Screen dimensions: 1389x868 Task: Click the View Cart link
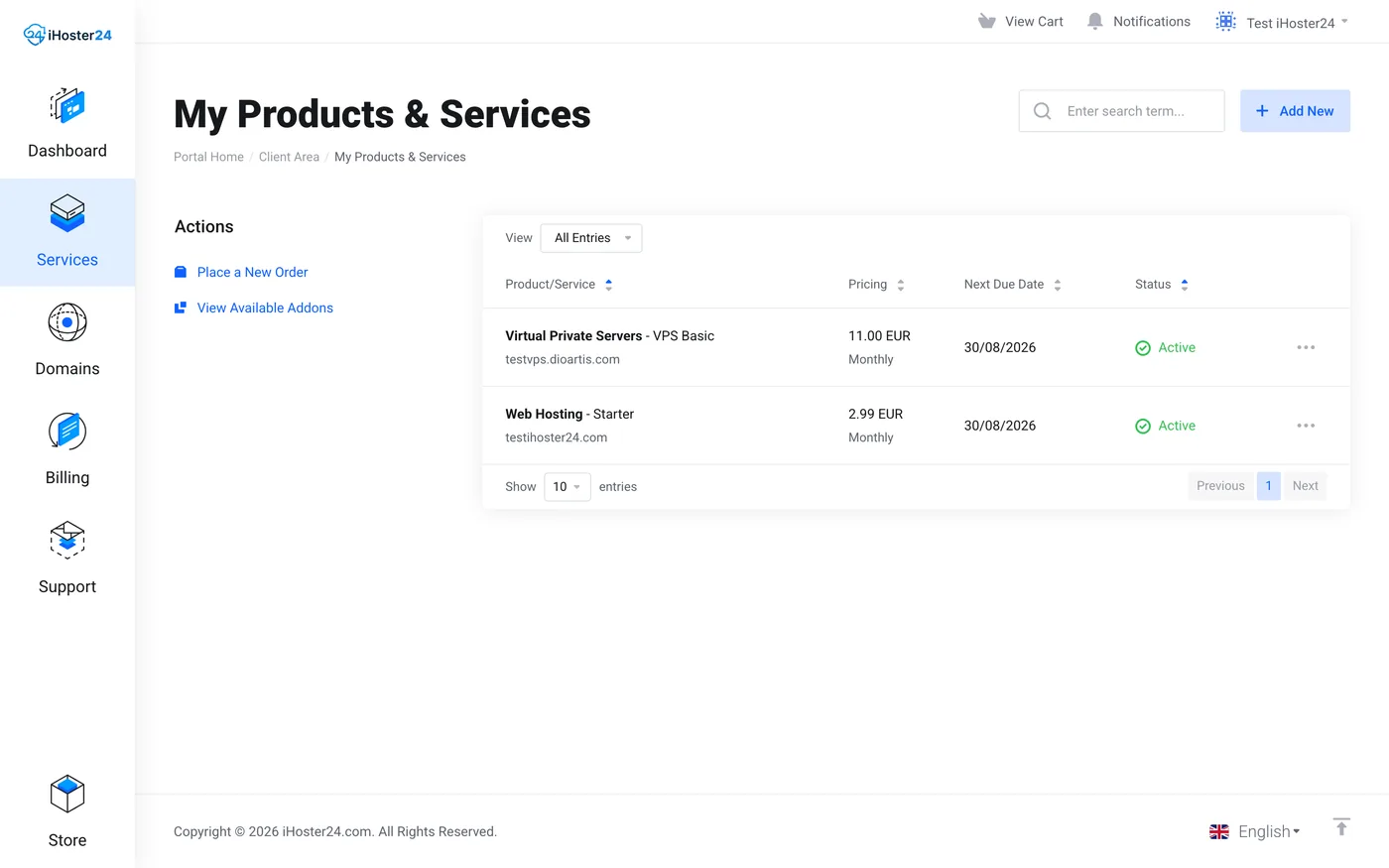[1034, 21]
